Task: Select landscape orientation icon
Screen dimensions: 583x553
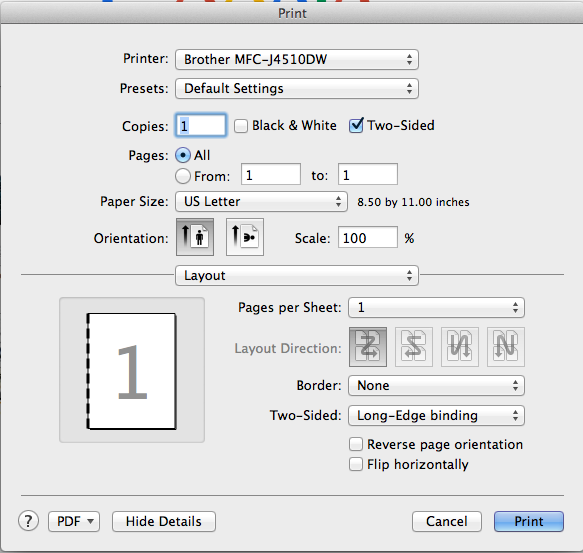Action: point(245,237)
